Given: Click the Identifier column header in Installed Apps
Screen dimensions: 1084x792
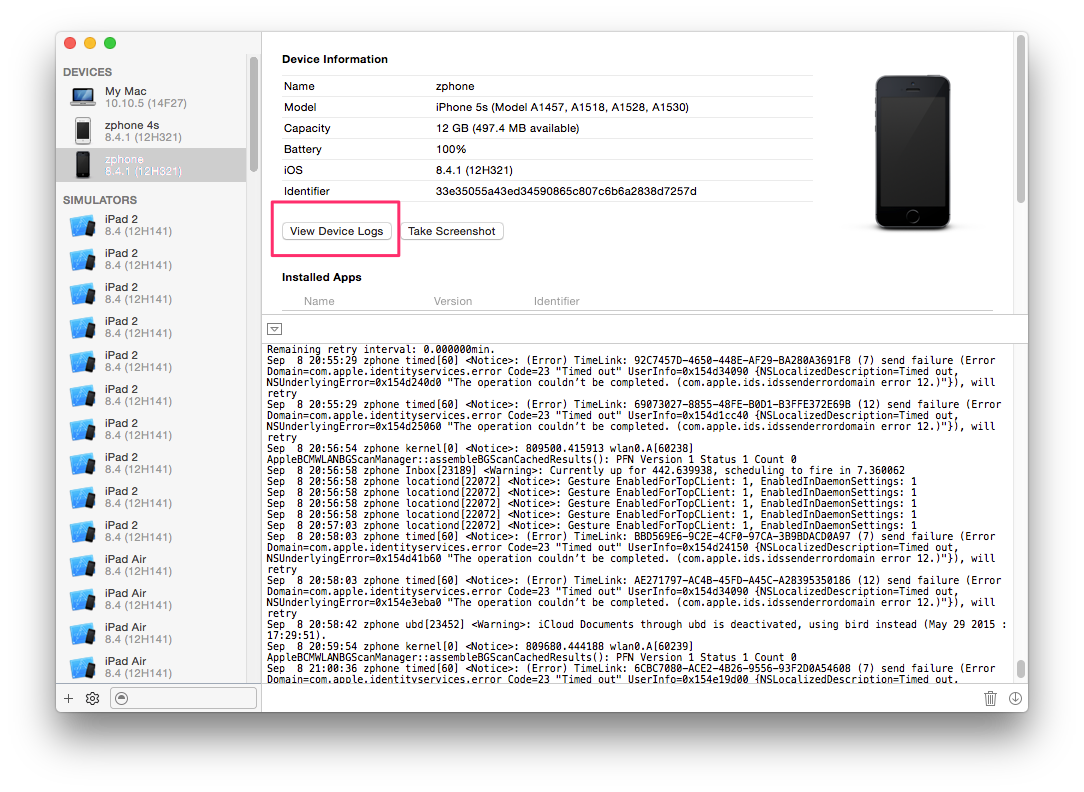Looking at the screenshot, I should point(556,301).
